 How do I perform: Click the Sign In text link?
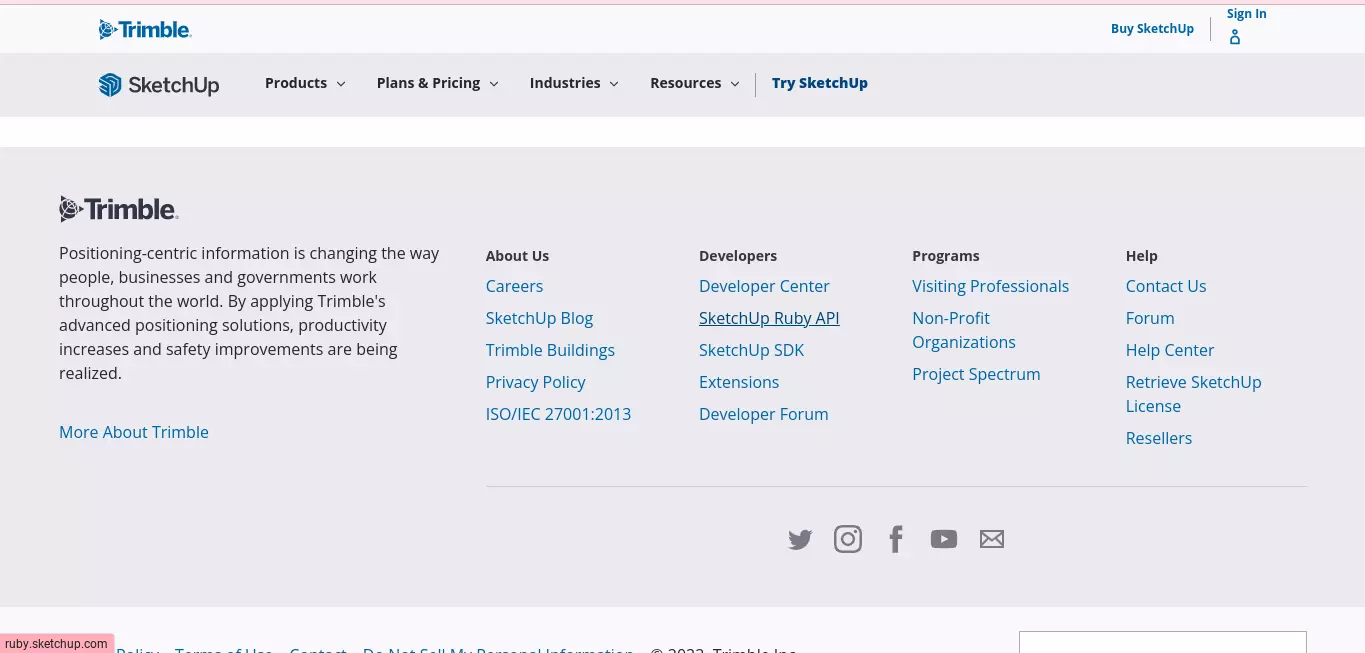(1247, 14)
